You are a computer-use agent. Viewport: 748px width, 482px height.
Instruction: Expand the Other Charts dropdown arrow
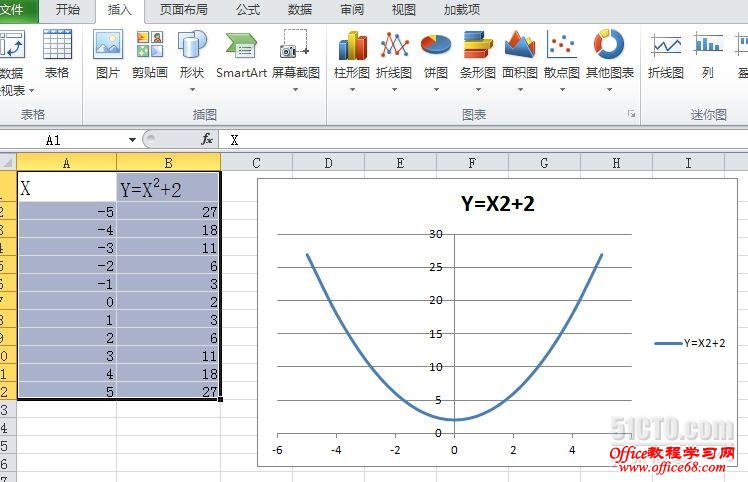610,89
